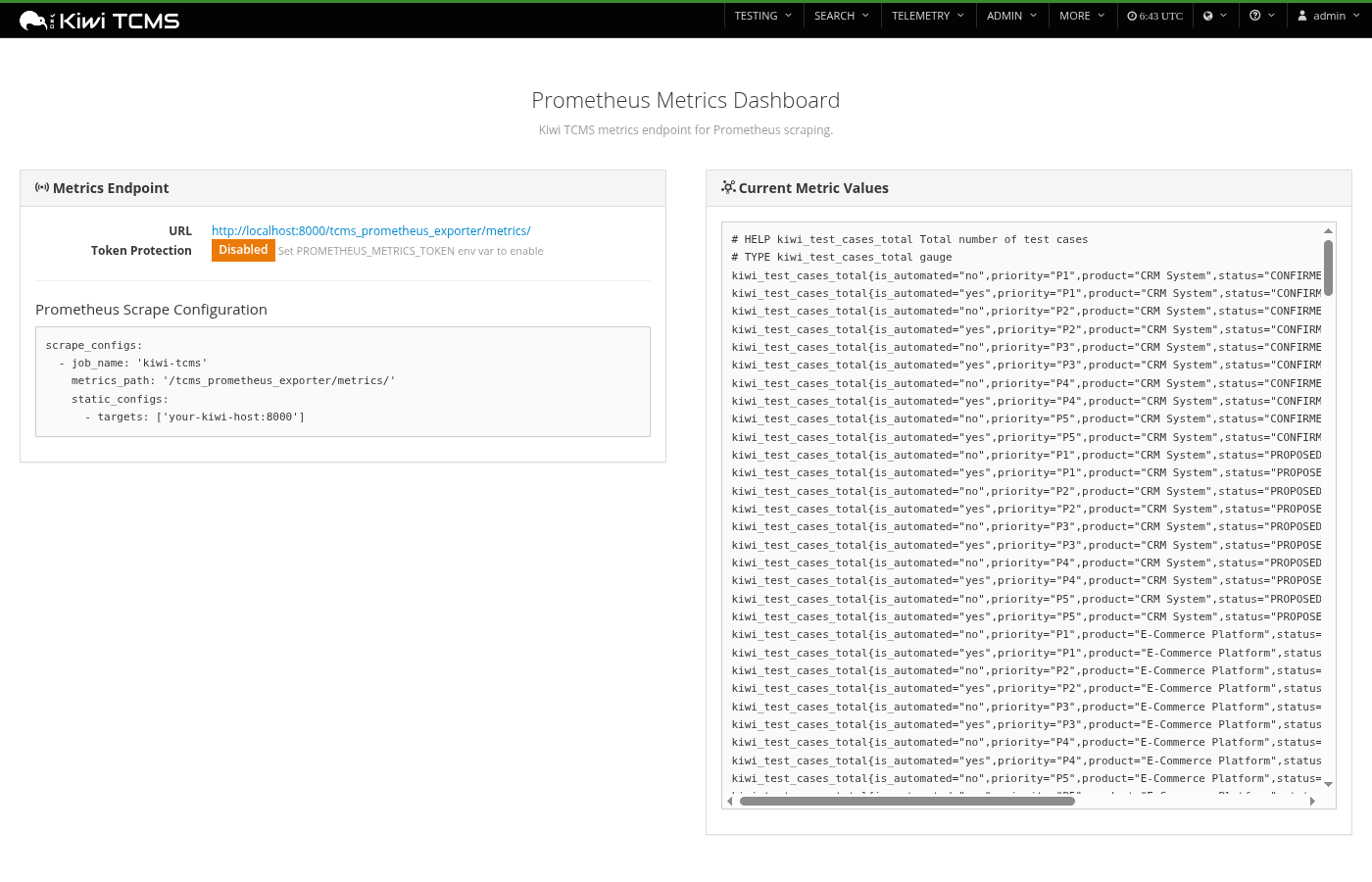Screen dimensions: 1372x882
Task: Expand the help menu chevron
Action: click(1271, 16)
